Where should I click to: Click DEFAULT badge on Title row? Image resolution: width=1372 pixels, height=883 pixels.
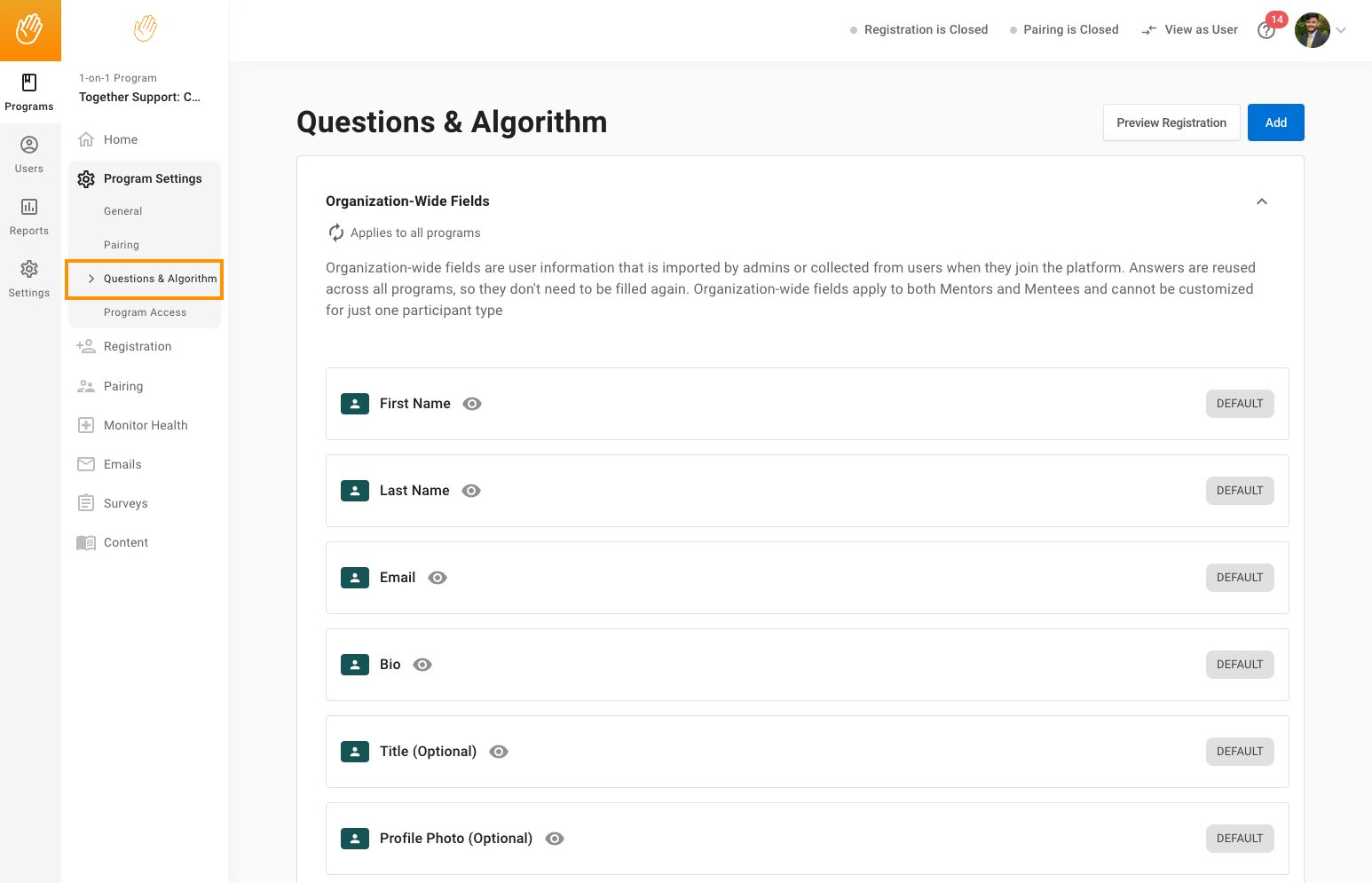[x=1240, y=752]
